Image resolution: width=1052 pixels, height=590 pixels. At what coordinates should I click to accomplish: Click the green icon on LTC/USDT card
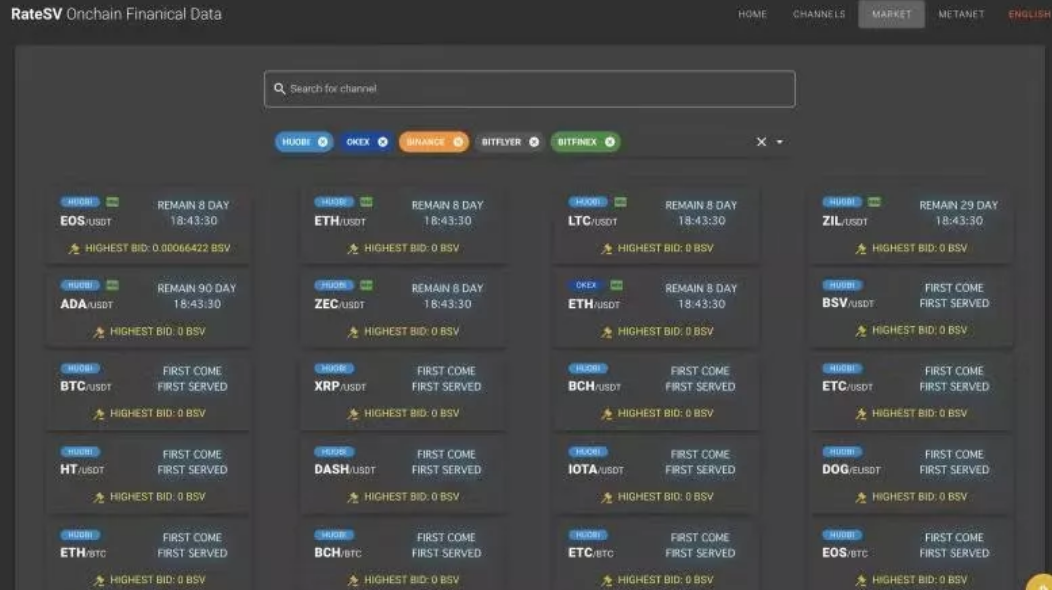pos(621,202)
